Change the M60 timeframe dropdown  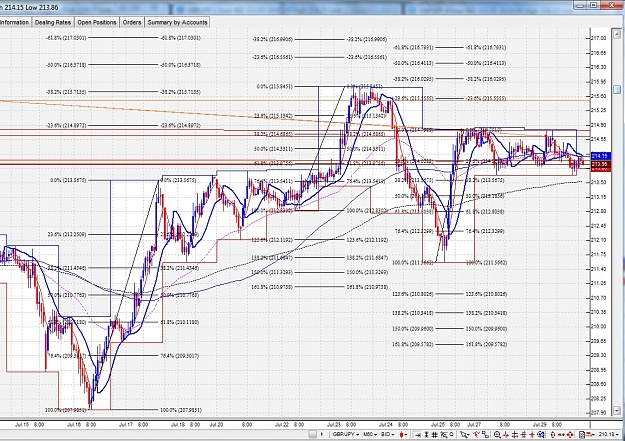click(370, 434)
